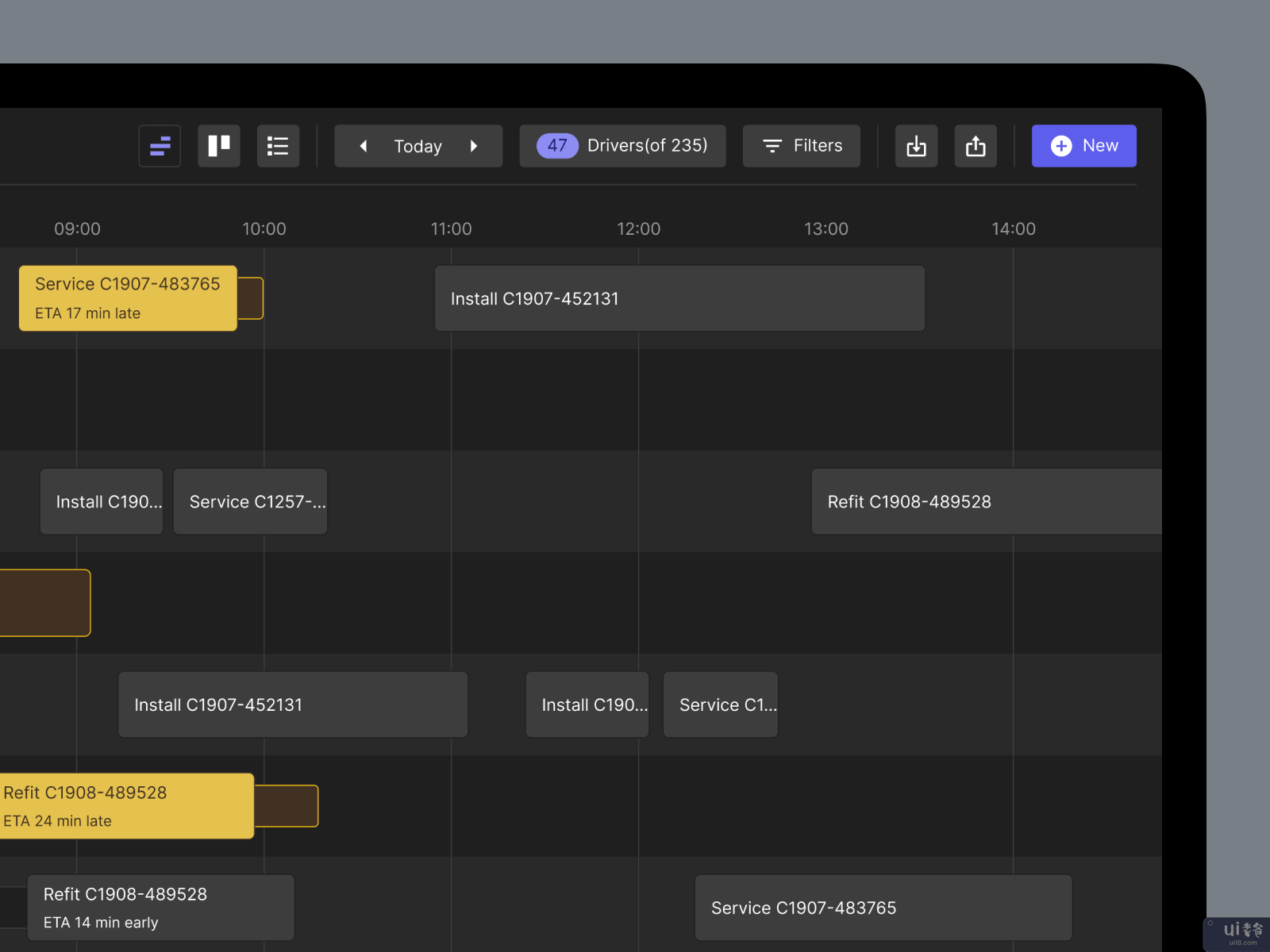Select the Refit C1908-489528 ETA 24 min late
The height and width of the screenshot is (952, 1270).
127,806
